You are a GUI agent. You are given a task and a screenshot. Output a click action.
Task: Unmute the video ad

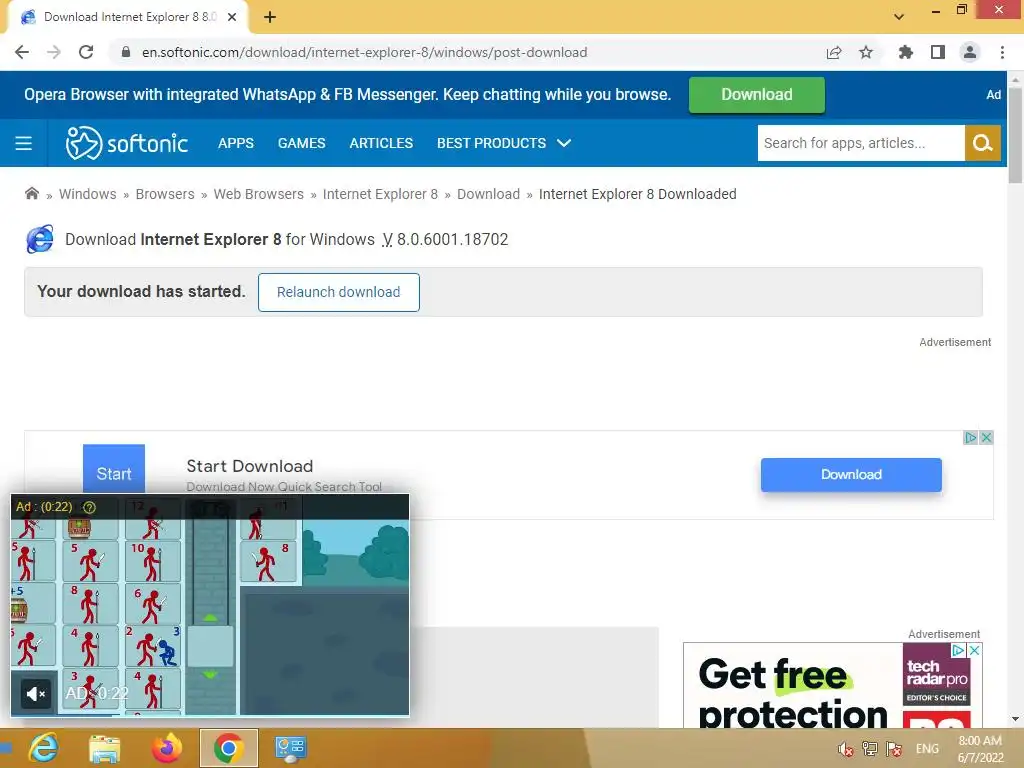point(35,694)
